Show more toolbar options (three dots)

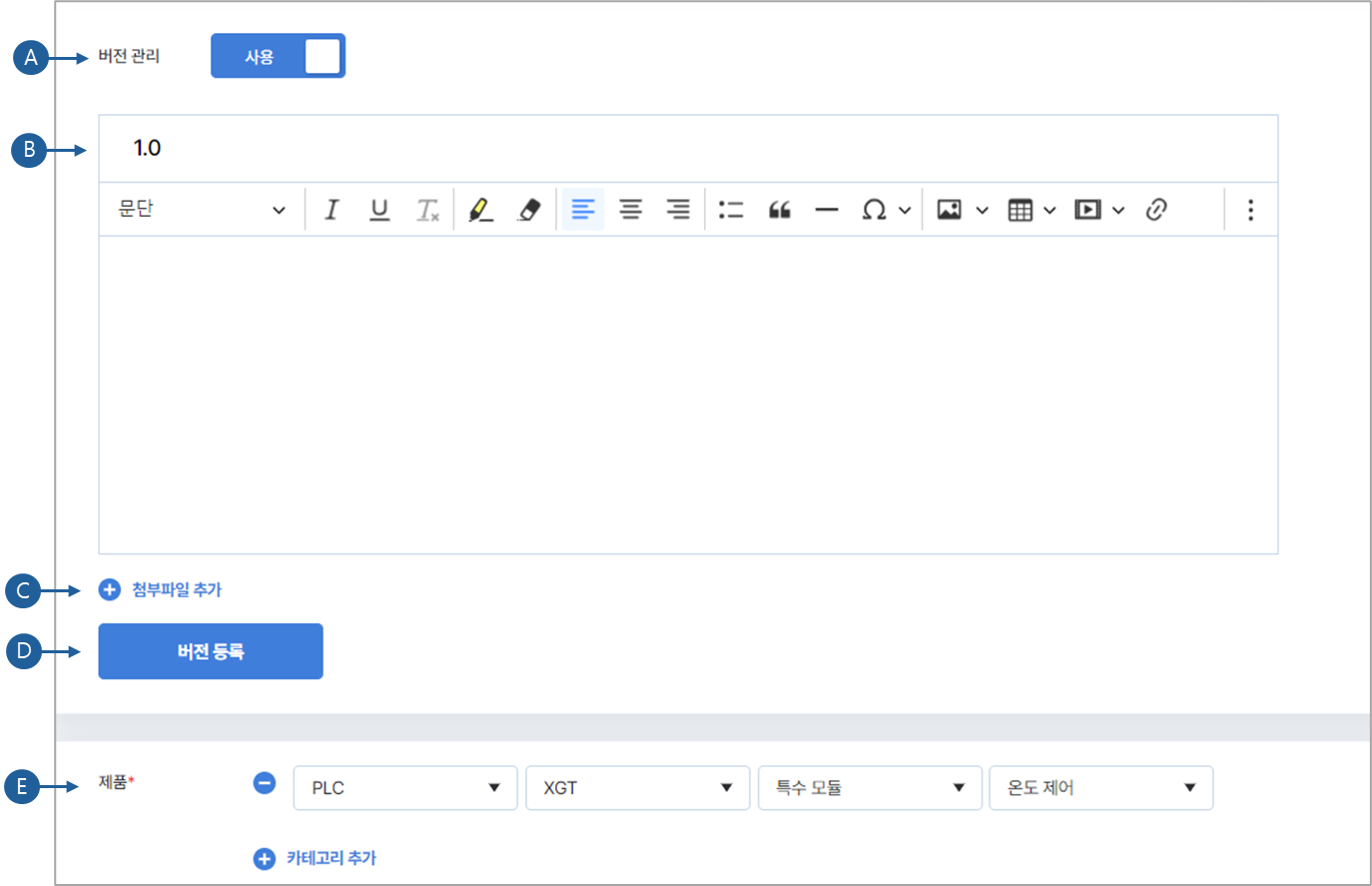[x=1250, y=210]
